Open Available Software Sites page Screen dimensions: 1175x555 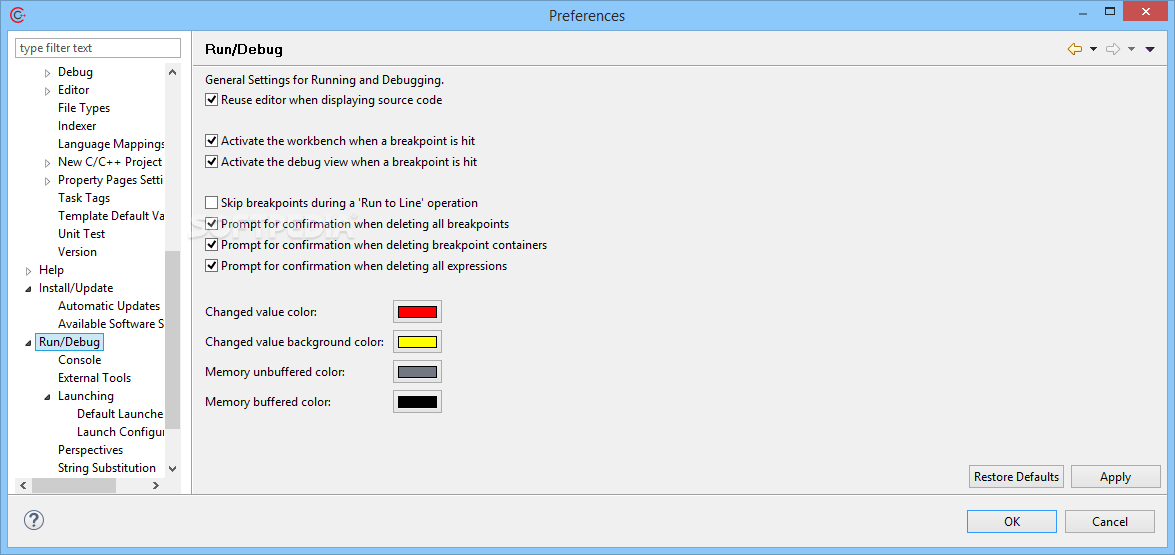[111, 324]
